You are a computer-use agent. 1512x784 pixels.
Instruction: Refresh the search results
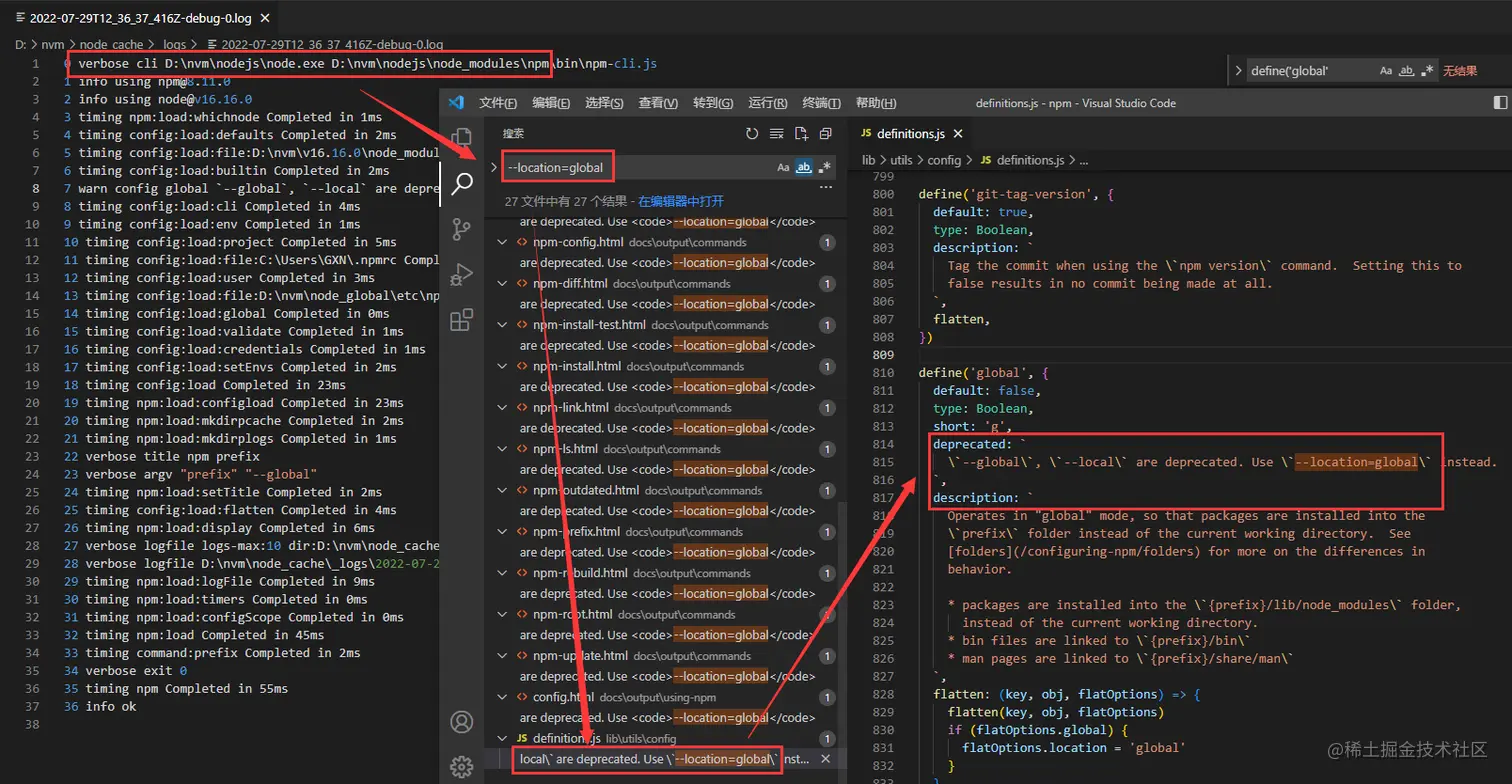pos(752,133)
